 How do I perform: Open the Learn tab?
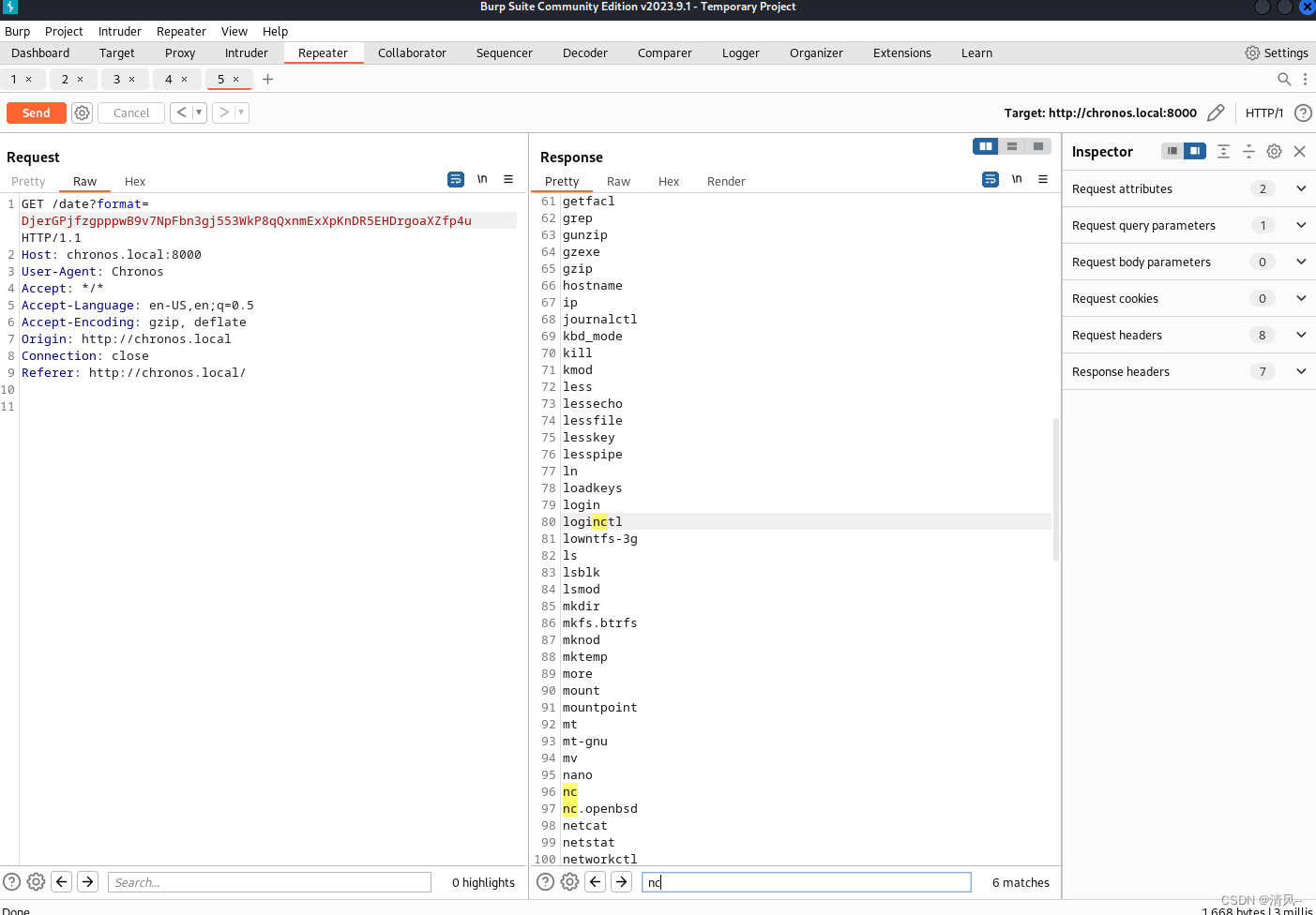coord(976,52)
